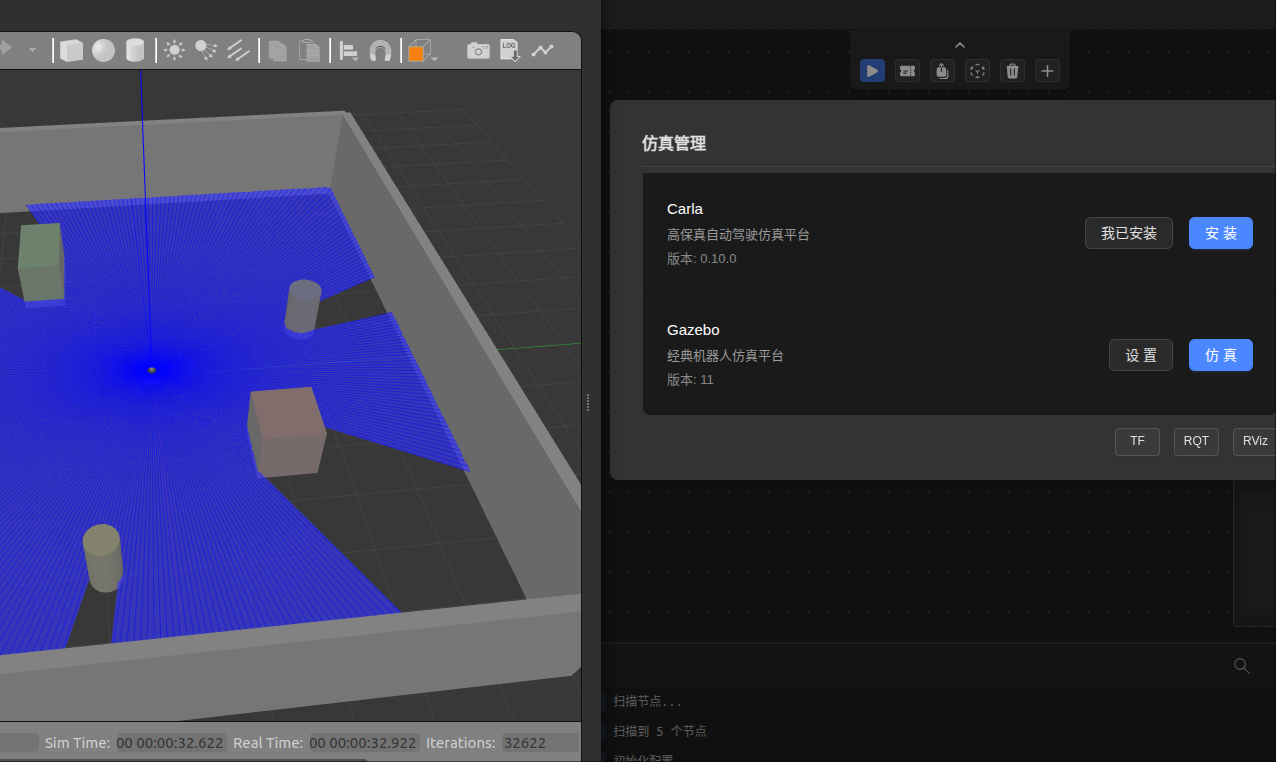Insert a box shape in Gazebo
The height and width of the screenshot is (762, 1276).
coord(71,50)
